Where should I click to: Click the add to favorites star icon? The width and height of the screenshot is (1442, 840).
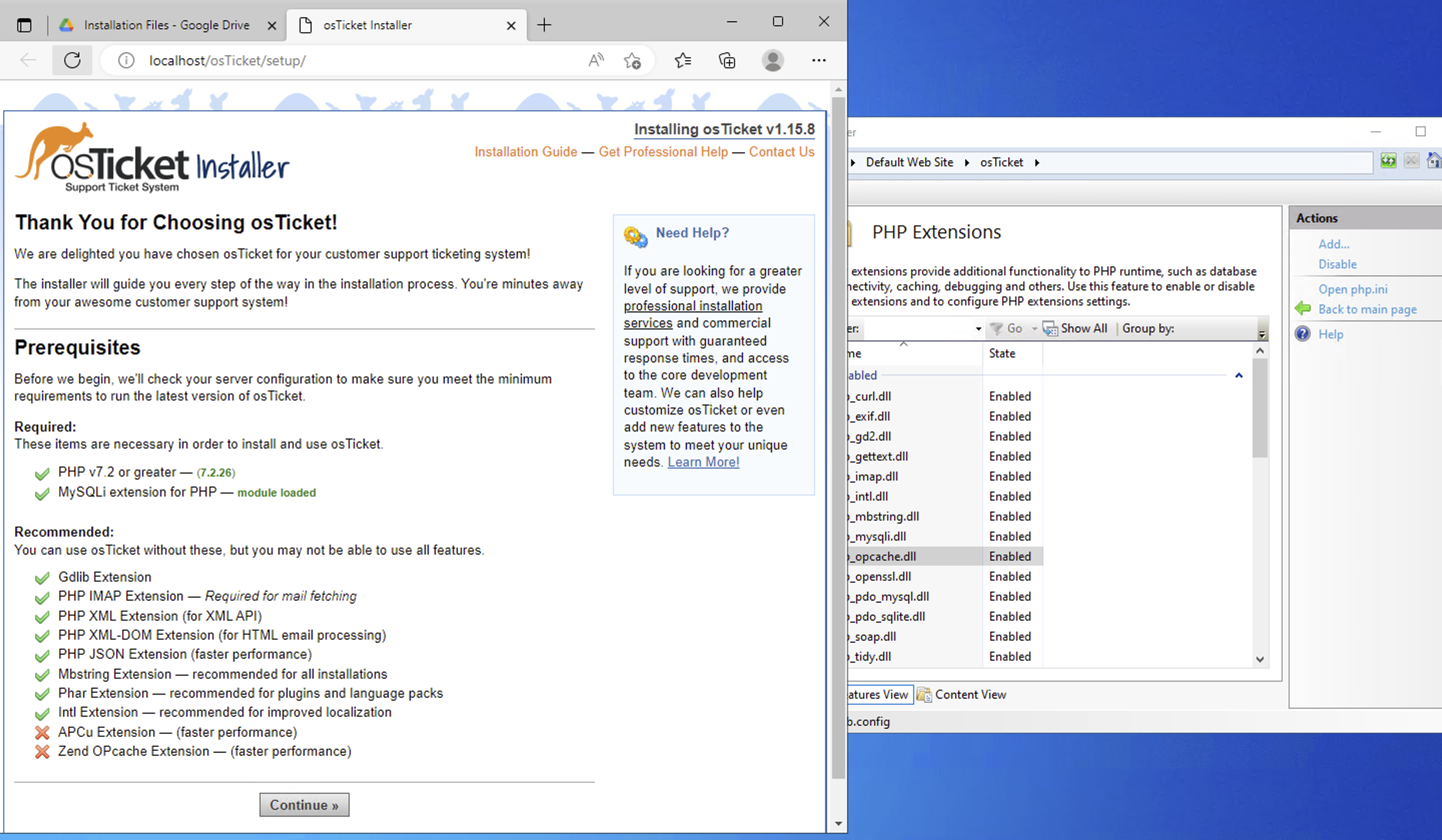pyautogui.click(x=632, y=60)
